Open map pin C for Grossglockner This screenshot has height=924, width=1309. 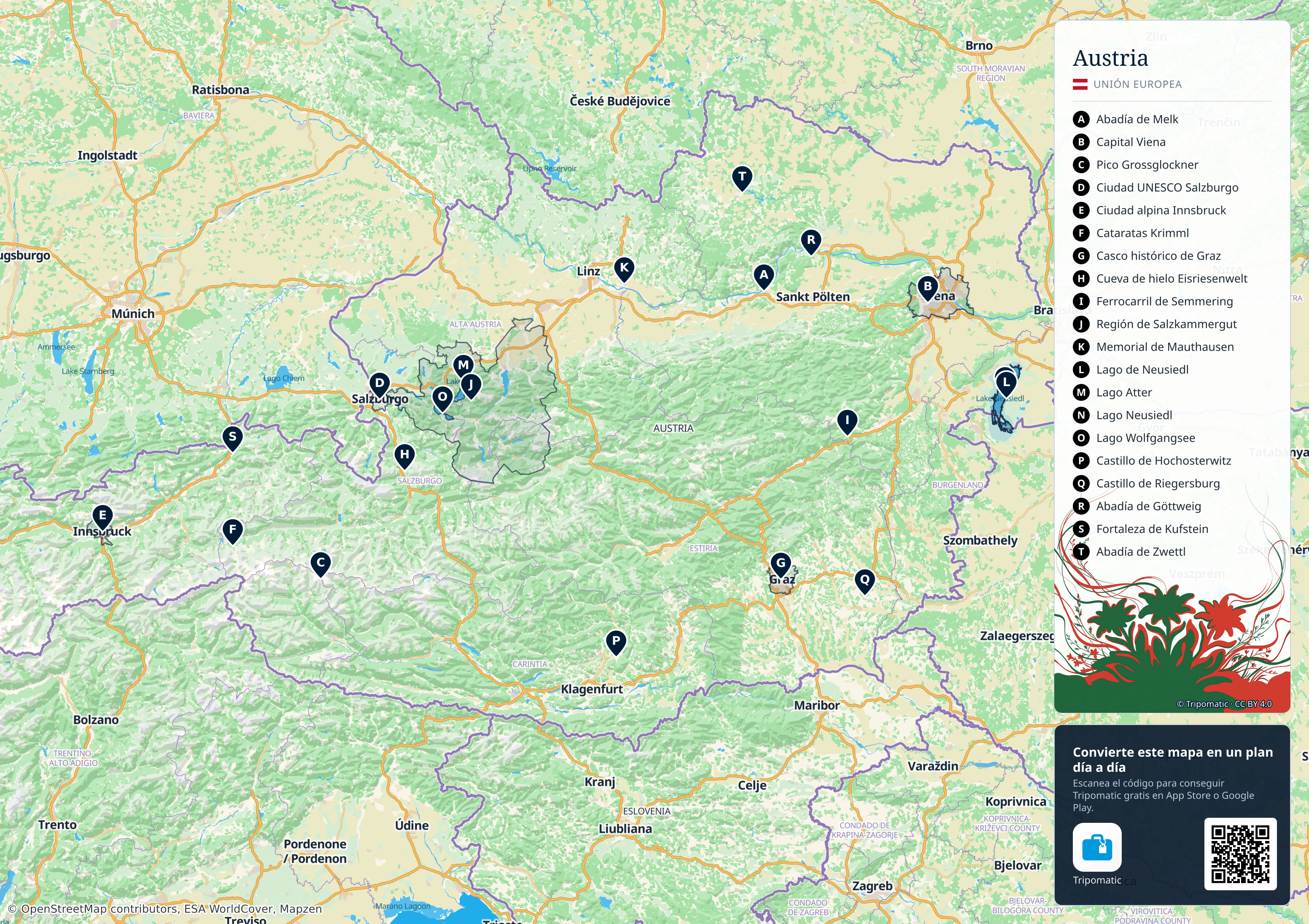[x=321, y=564]
